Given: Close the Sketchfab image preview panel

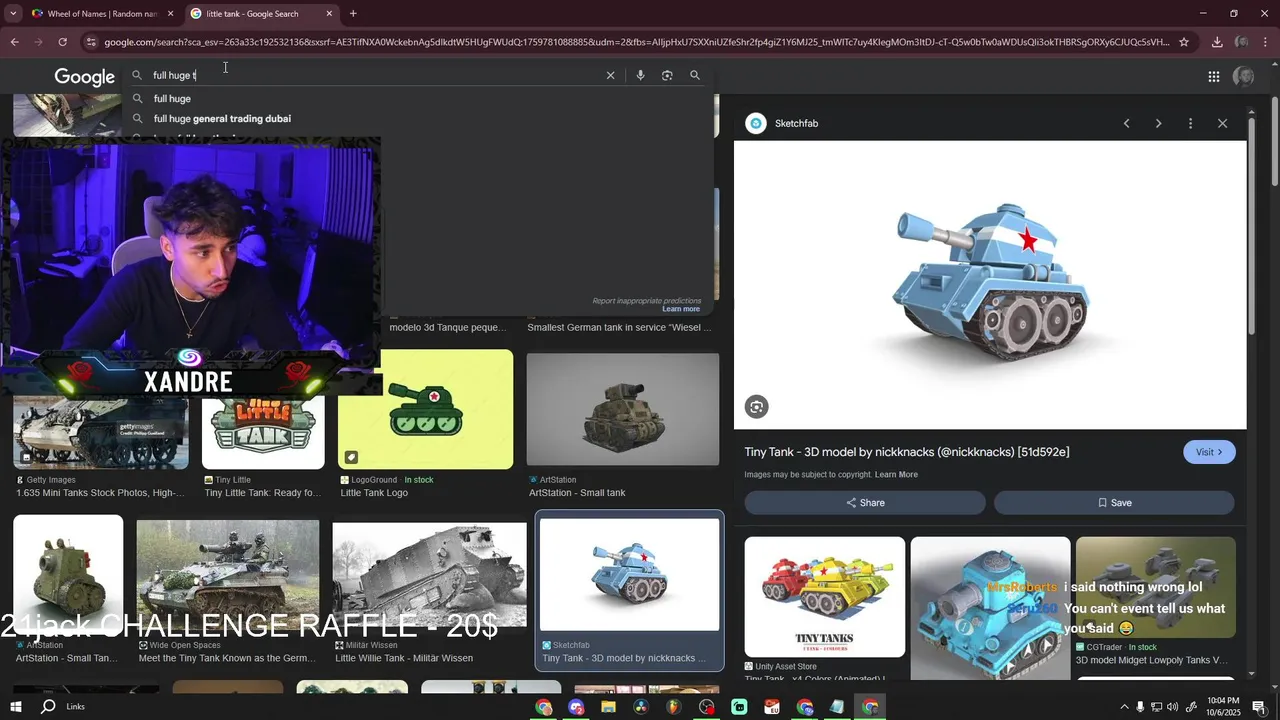Looking at the screenshot, I should coord(1222,123).
